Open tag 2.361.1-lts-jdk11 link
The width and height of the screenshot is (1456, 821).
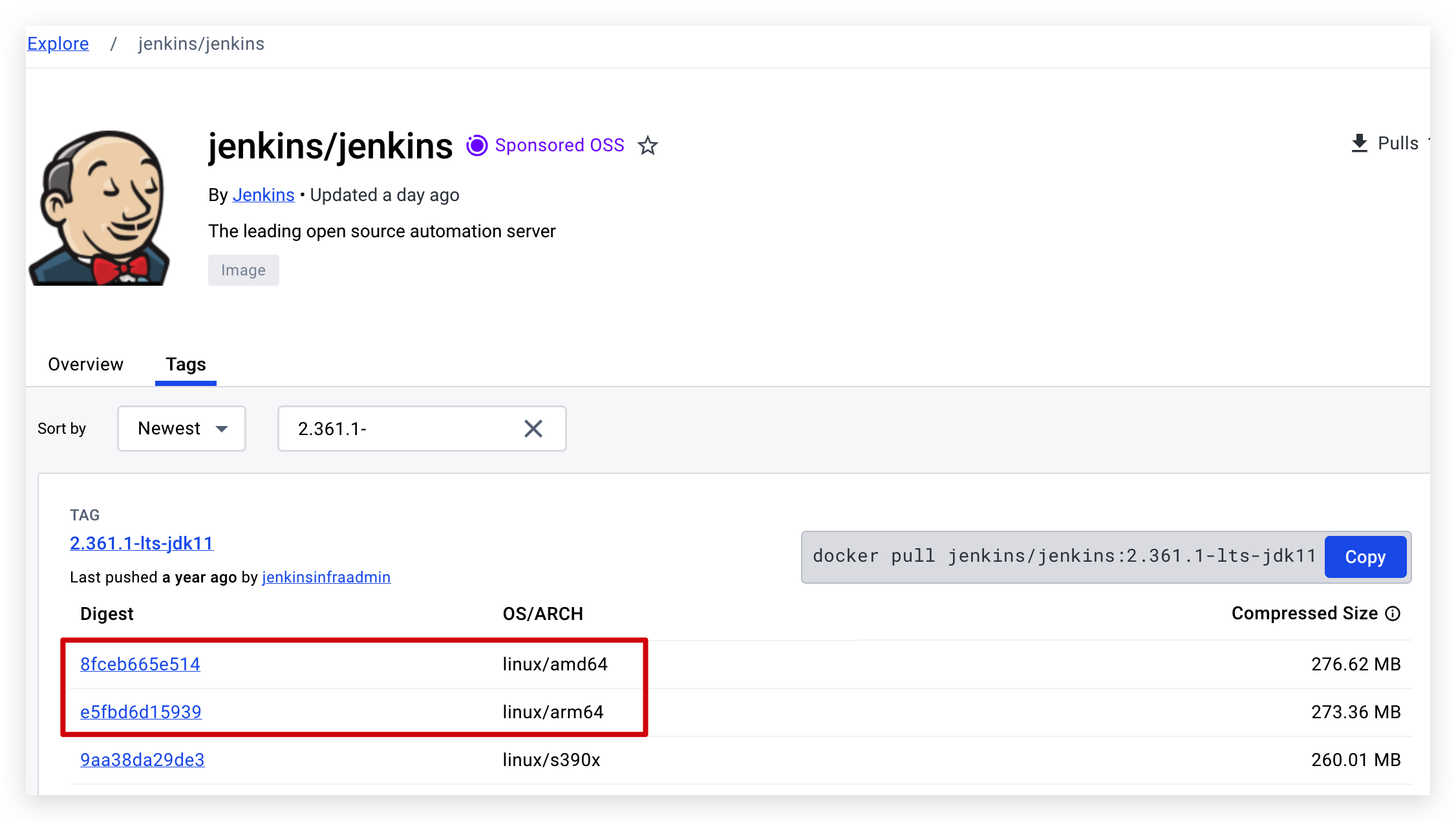click(x=142, y=543)
